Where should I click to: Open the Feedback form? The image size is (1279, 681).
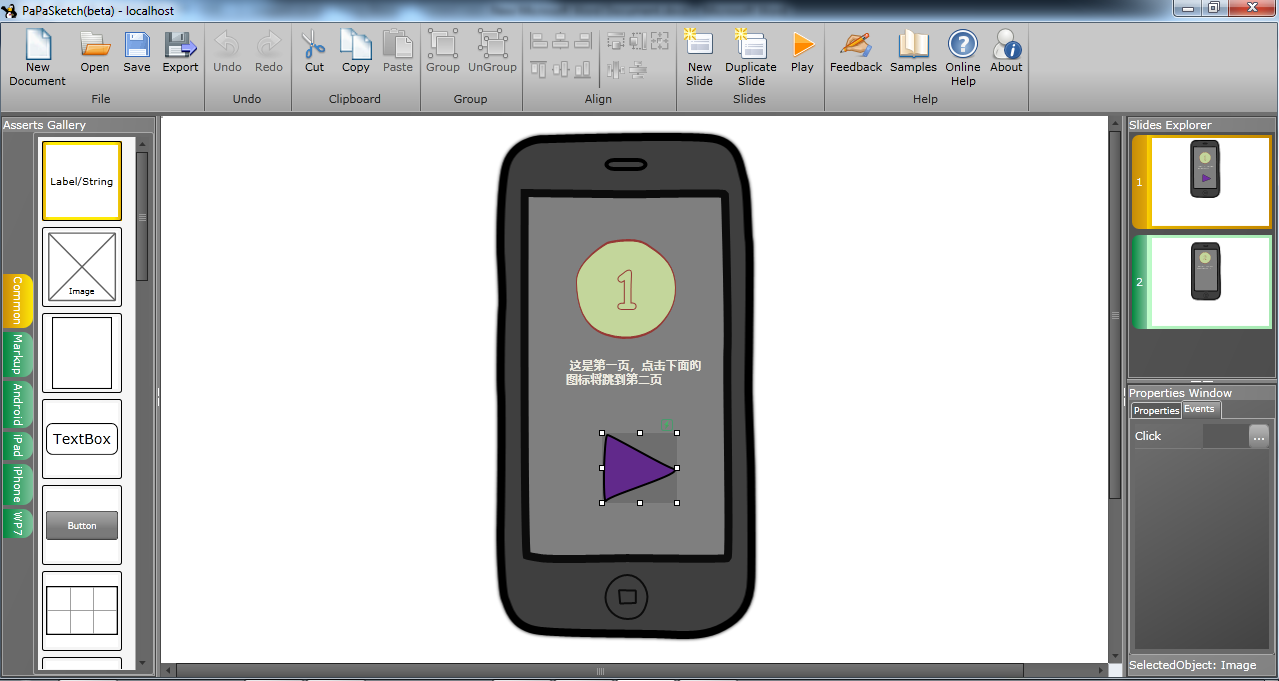point(856,52)
